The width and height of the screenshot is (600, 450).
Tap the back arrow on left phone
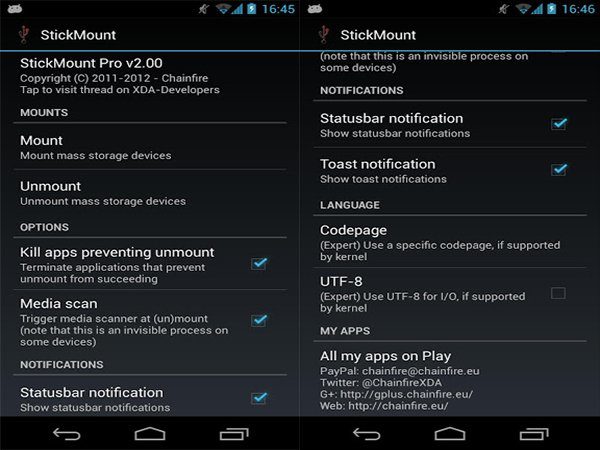(x=67, y=434)
